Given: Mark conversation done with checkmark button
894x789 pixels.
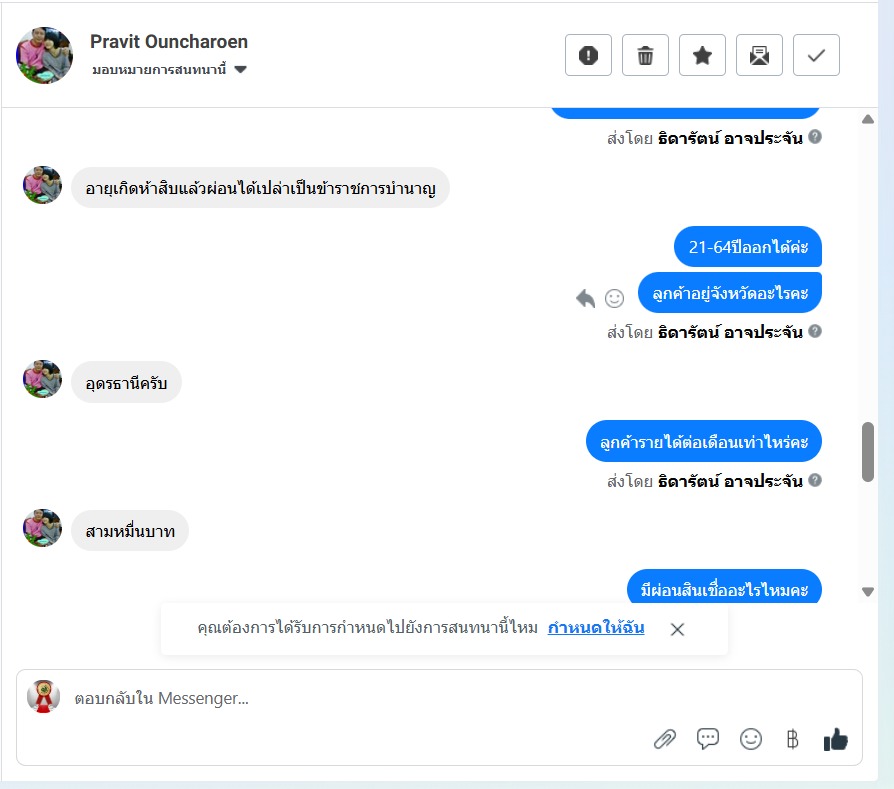Looking at the screenshot, I should tap(816, 56).
